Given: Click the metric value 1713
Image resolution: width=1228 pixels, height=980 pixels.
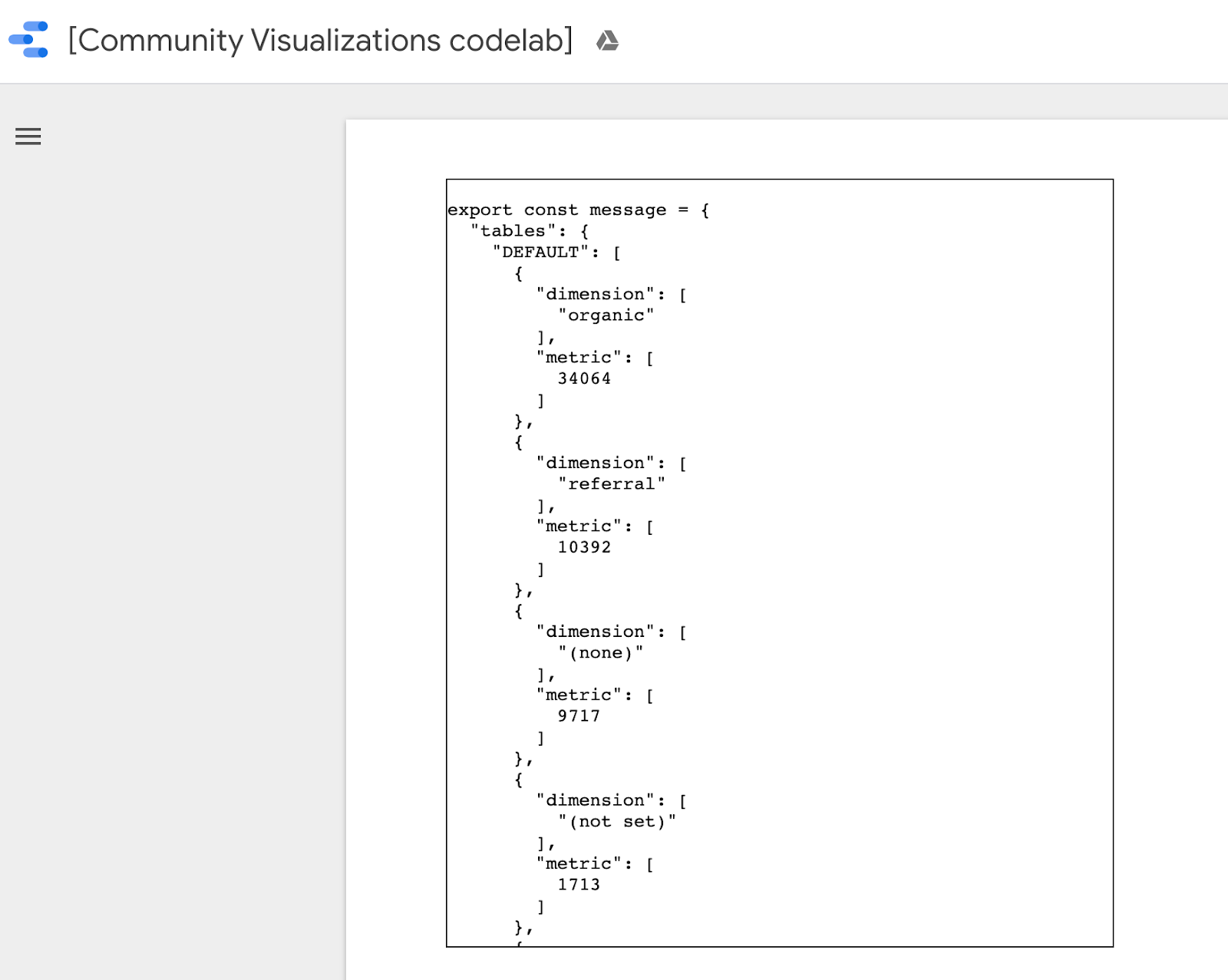Looking at the screenshot, I should (579, 885).
